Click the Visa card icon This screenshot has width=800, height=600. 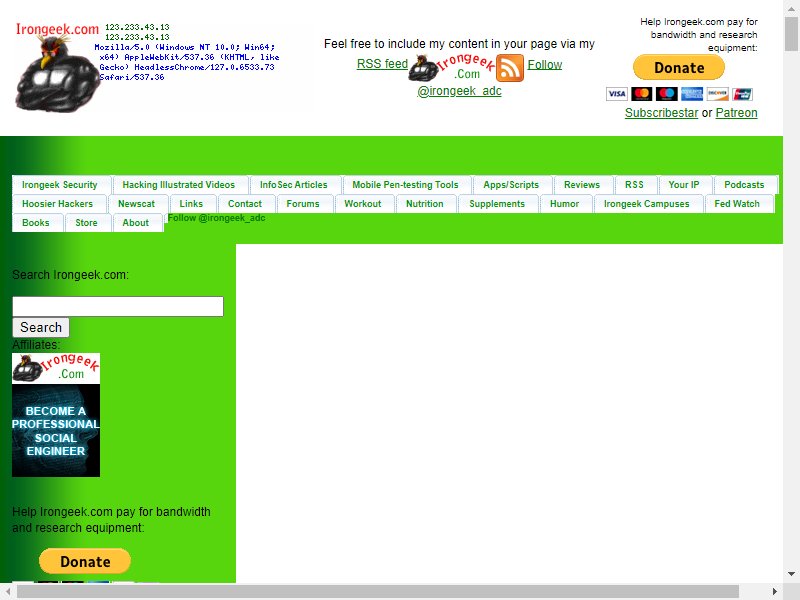617,94
